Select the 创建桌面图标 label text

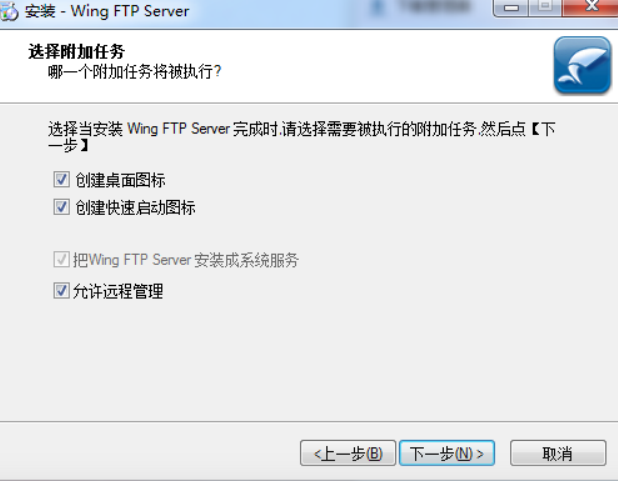(120, 180)
